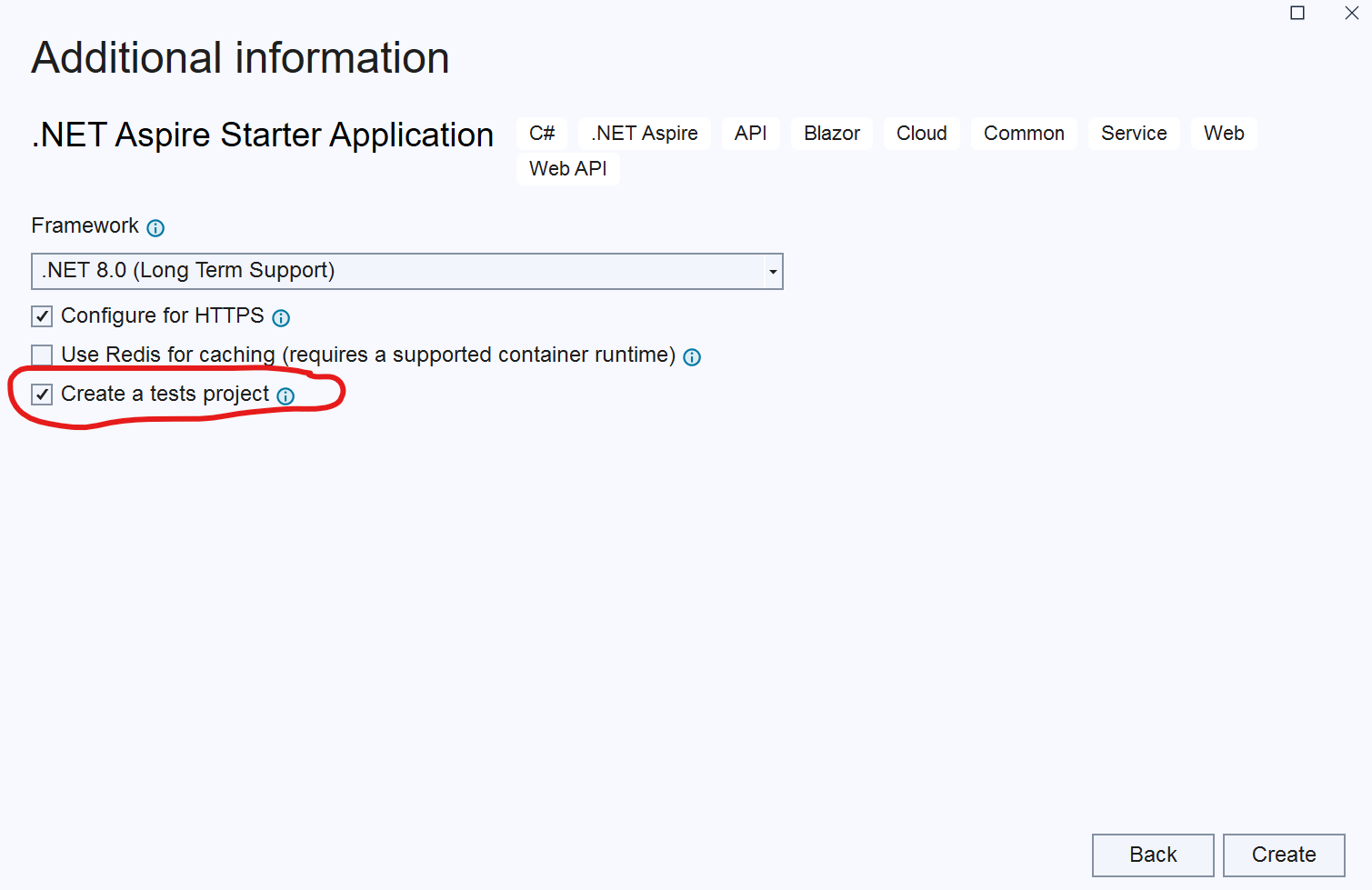Enable Use Redis for caching
The height and width of the screenshot is (890, 1372).
click(42, 355)
